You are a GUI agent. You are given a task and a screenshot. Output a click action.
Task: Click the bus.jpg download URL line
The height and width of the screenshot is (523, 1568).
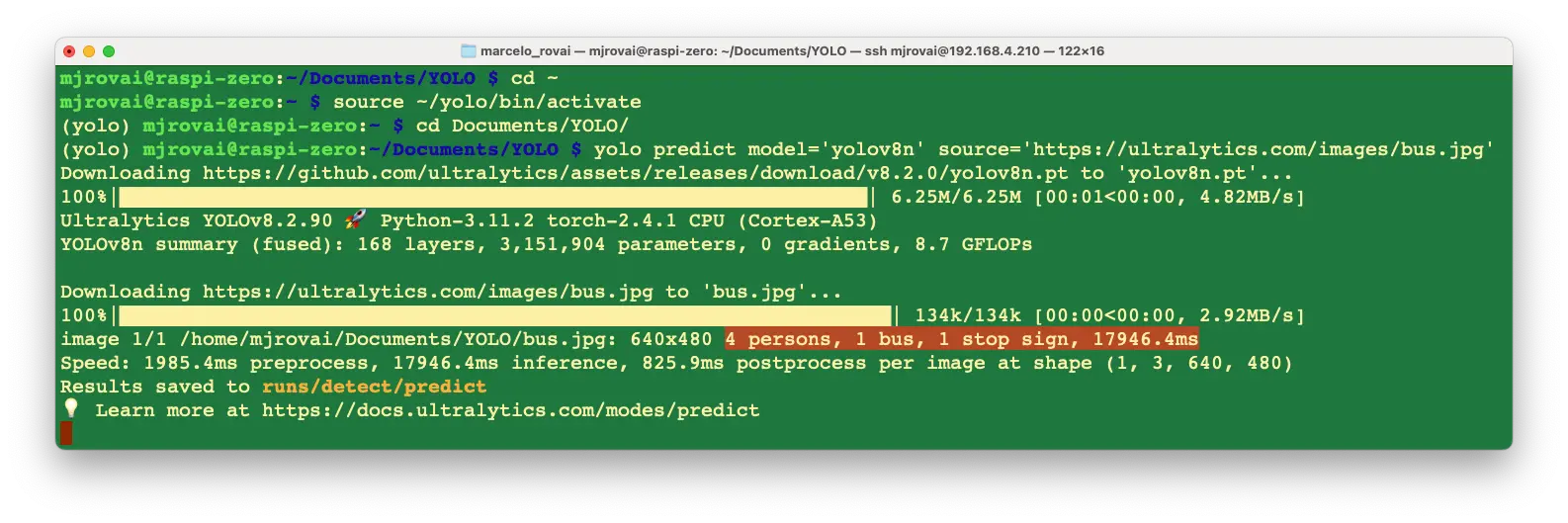coord(451,292)
